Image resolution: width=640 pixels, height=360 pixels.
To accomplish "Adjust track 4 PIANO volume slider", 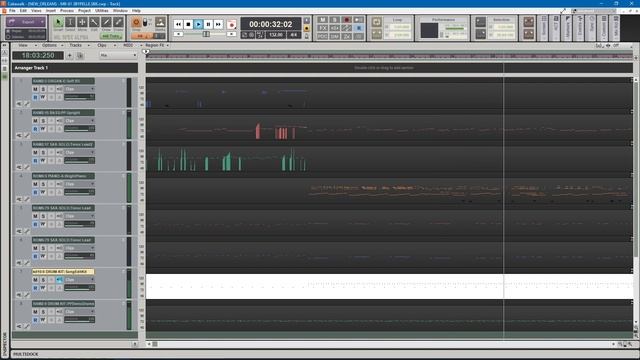I will coord(79,192).
